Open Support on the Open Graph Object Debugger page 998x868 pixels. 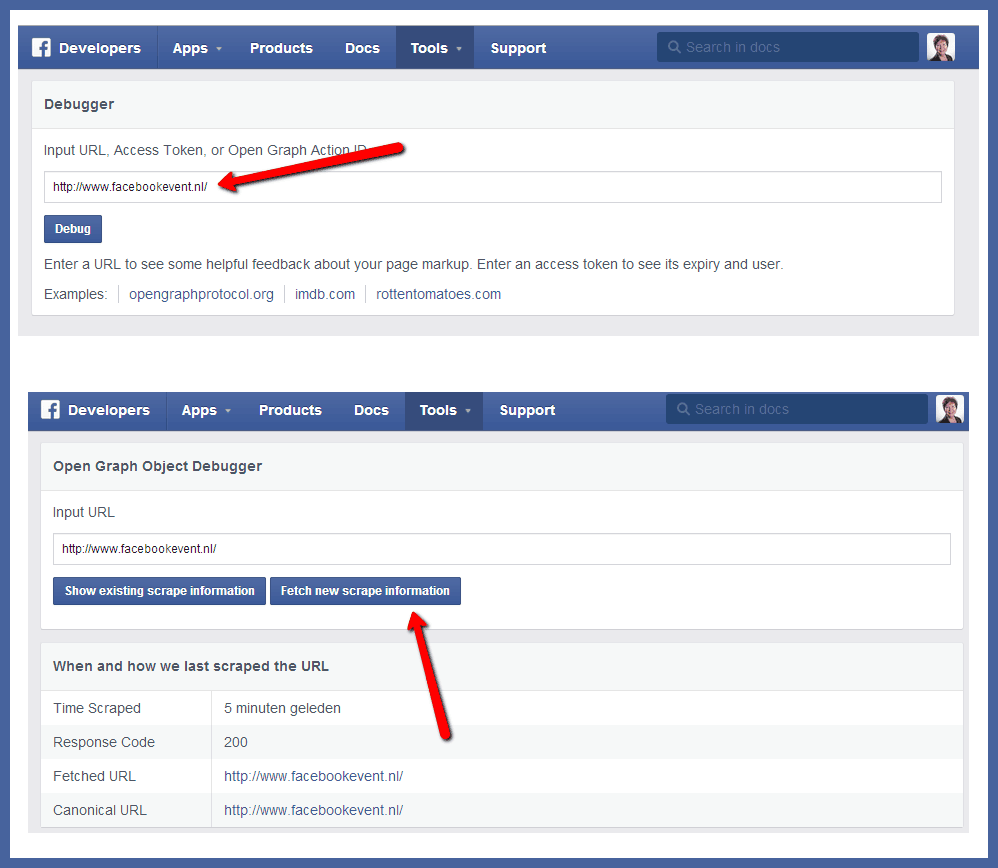pyautogui.click(x=527, y=410)
